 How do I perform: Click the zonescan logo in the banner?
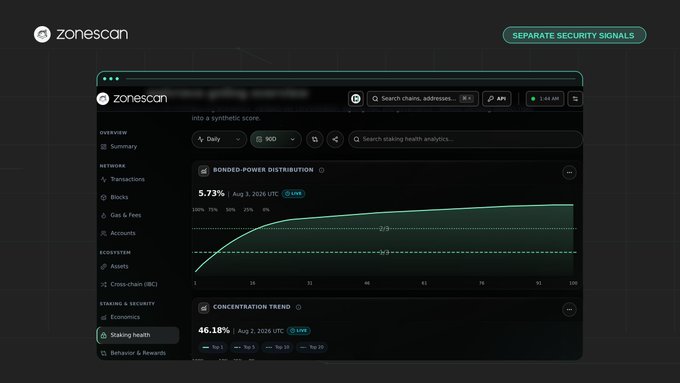[x=81, y=34]
